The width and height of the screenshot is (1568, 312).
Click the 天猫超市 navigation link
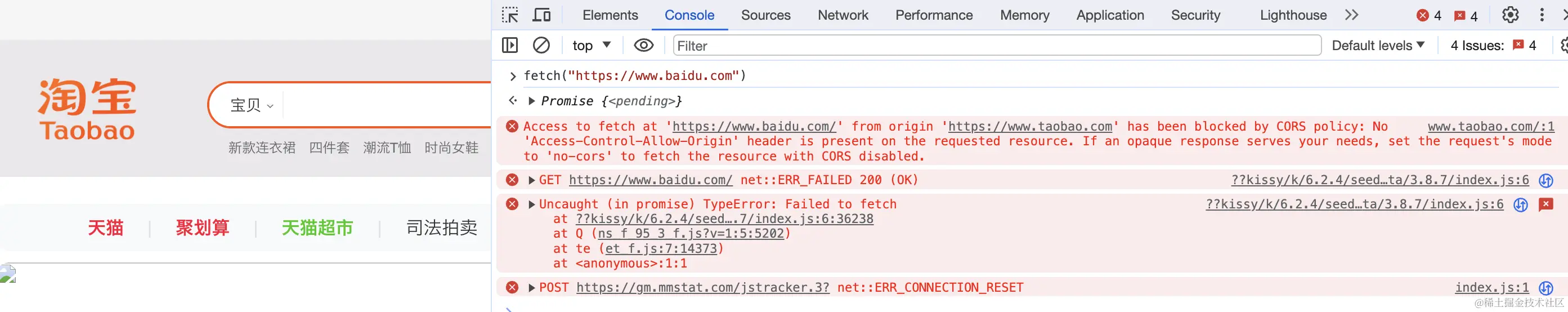coord(317,228)
